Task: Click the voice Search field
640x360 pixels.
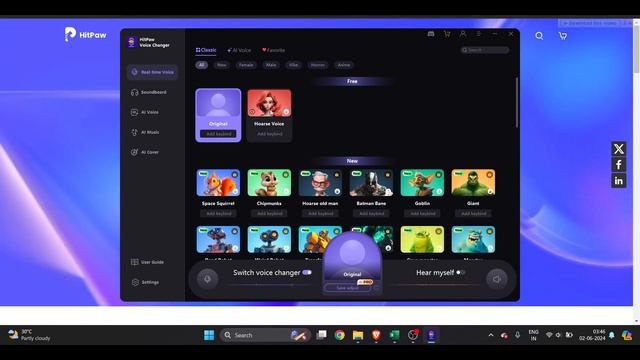Action: pyautogui.click(x=485, y=50)
